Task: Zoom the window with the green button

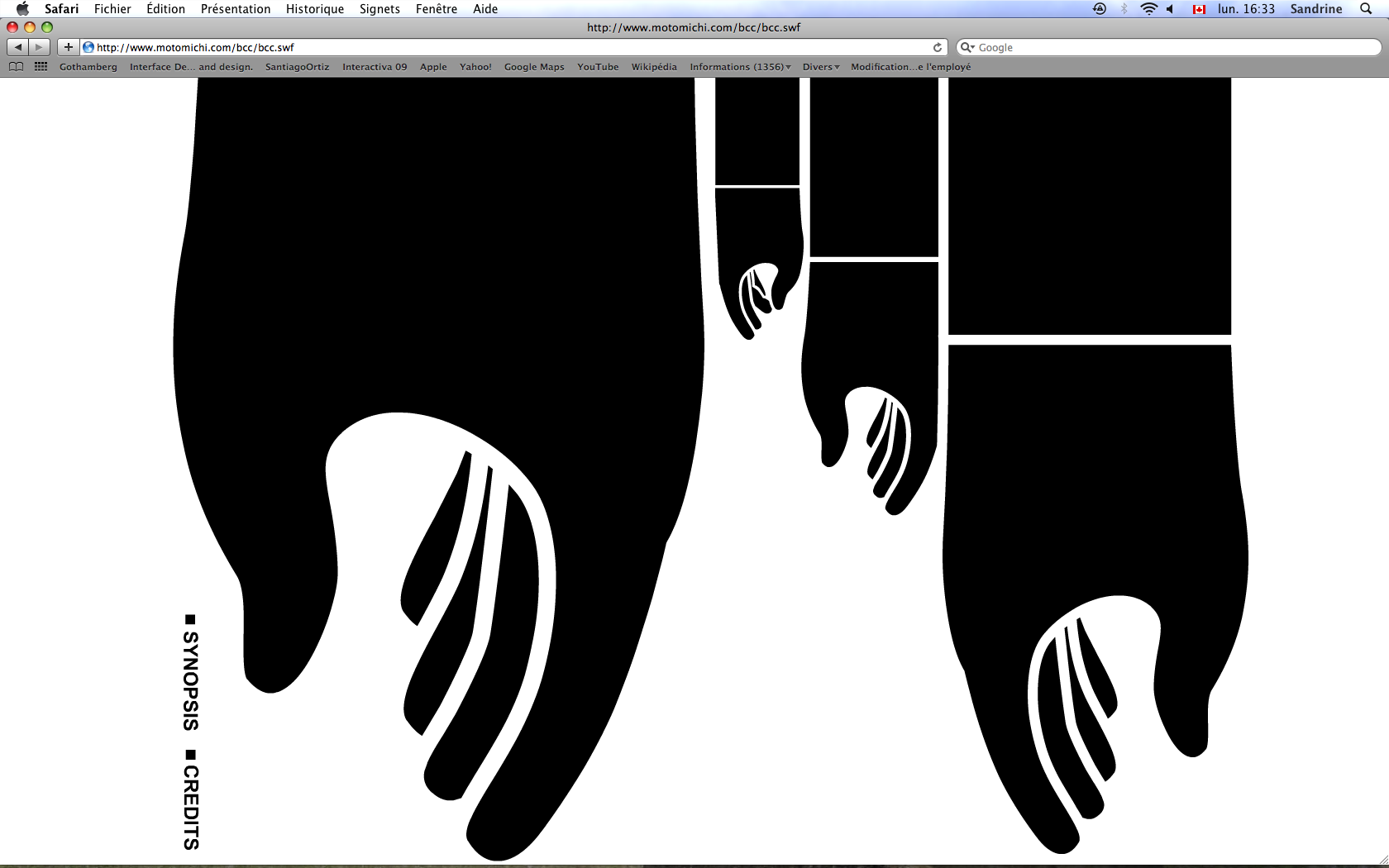Action: 47,27
